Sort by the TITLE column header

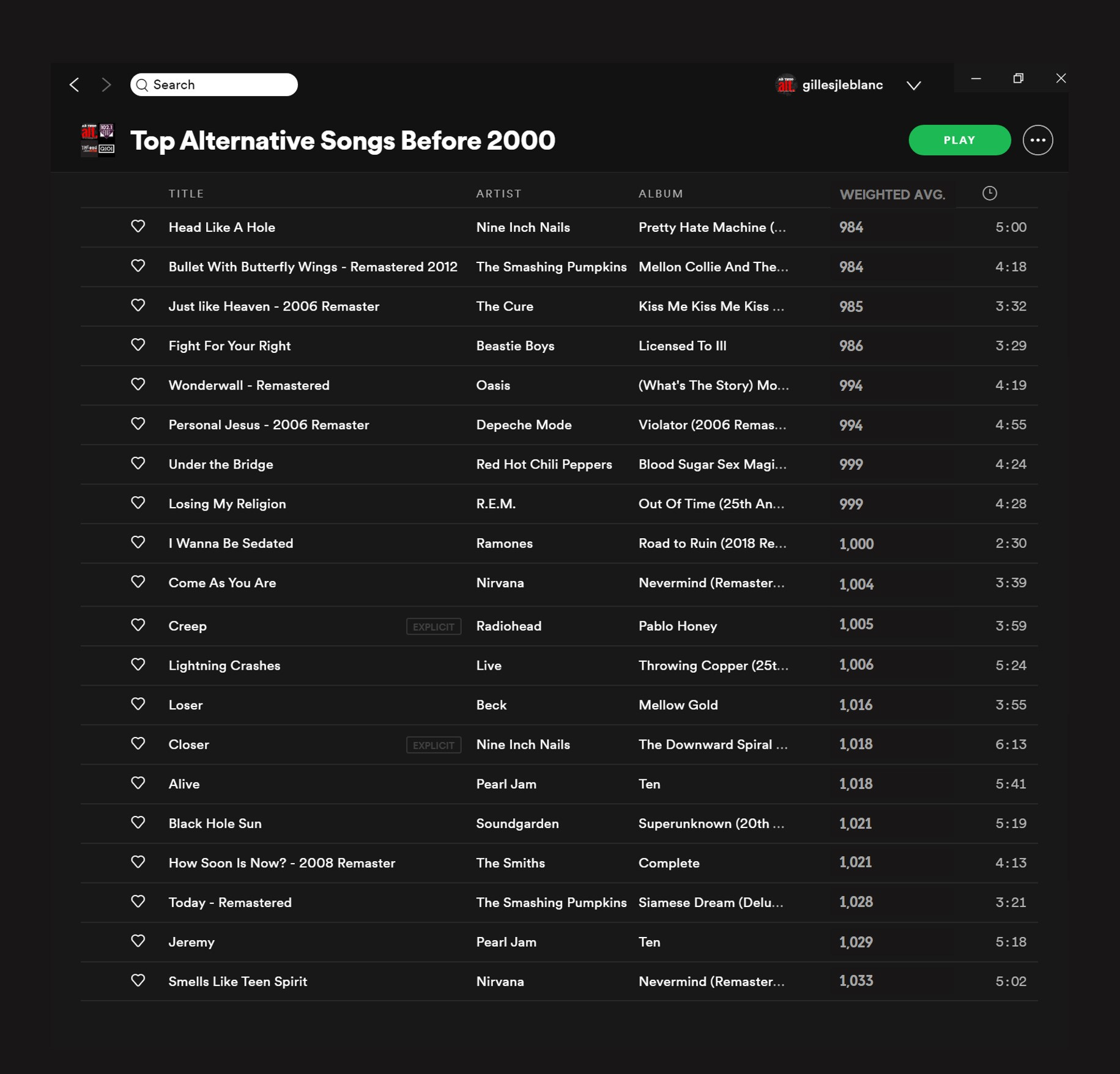pyautogui.click(x=186, y=194)
